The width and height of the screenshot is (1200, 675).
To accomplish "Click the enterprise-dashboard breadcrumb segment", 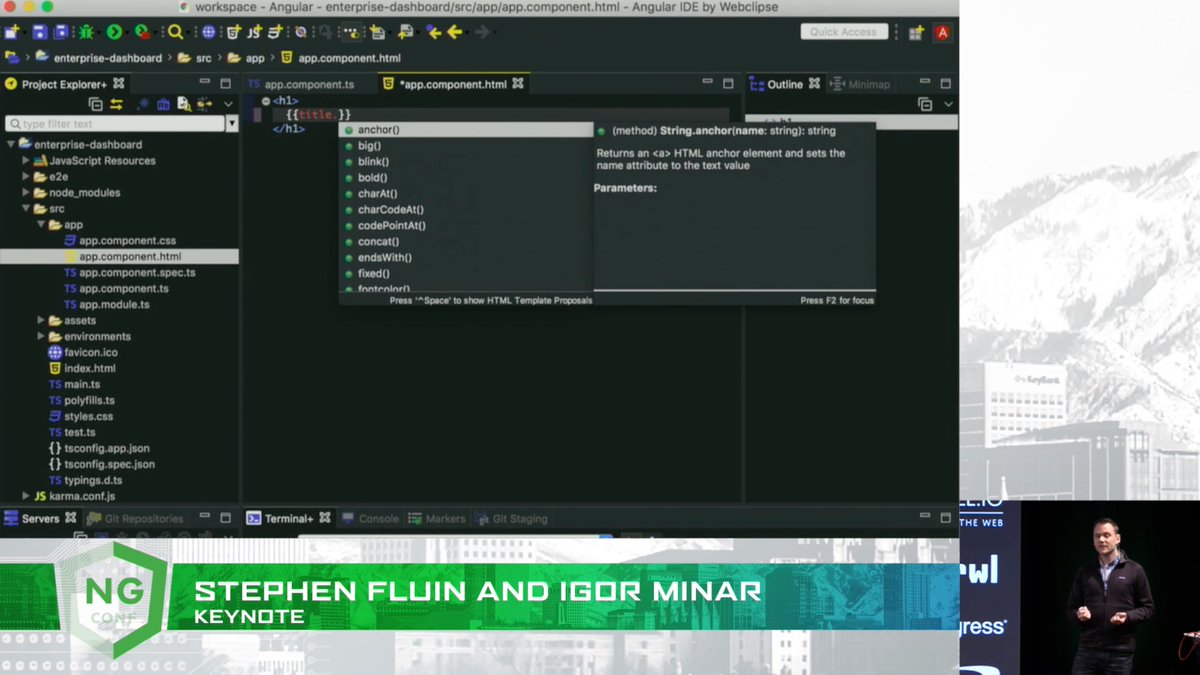I will 107,58.
